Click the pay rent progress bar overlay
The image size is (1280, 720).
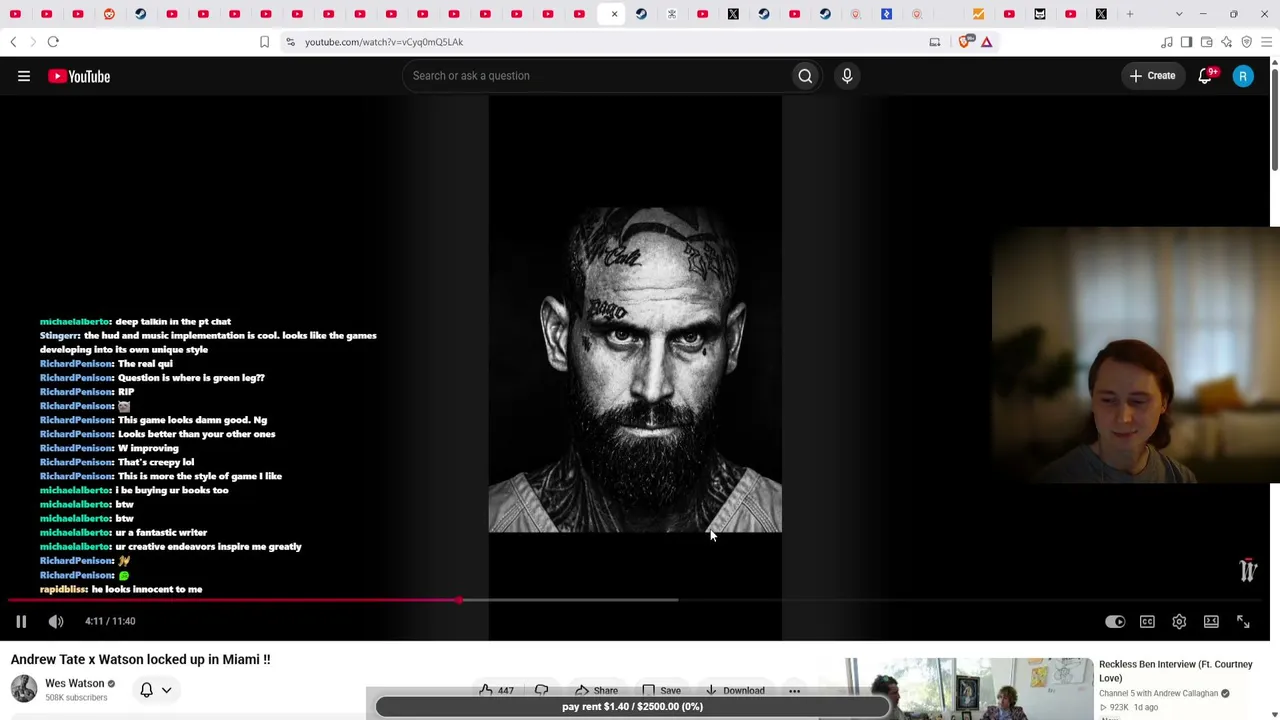click(x=632, y=706)
